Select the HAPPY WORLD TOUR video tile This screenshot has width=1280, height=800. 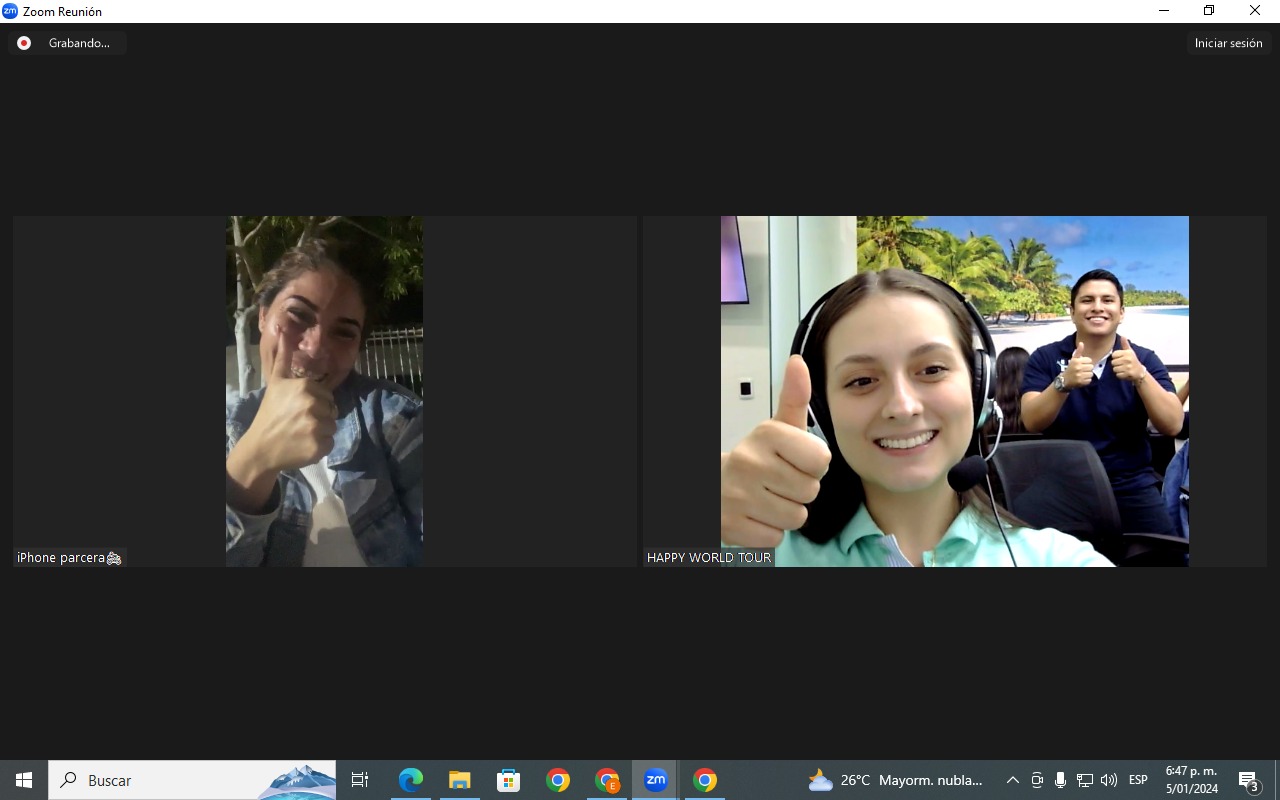click(x=955, y=391)
